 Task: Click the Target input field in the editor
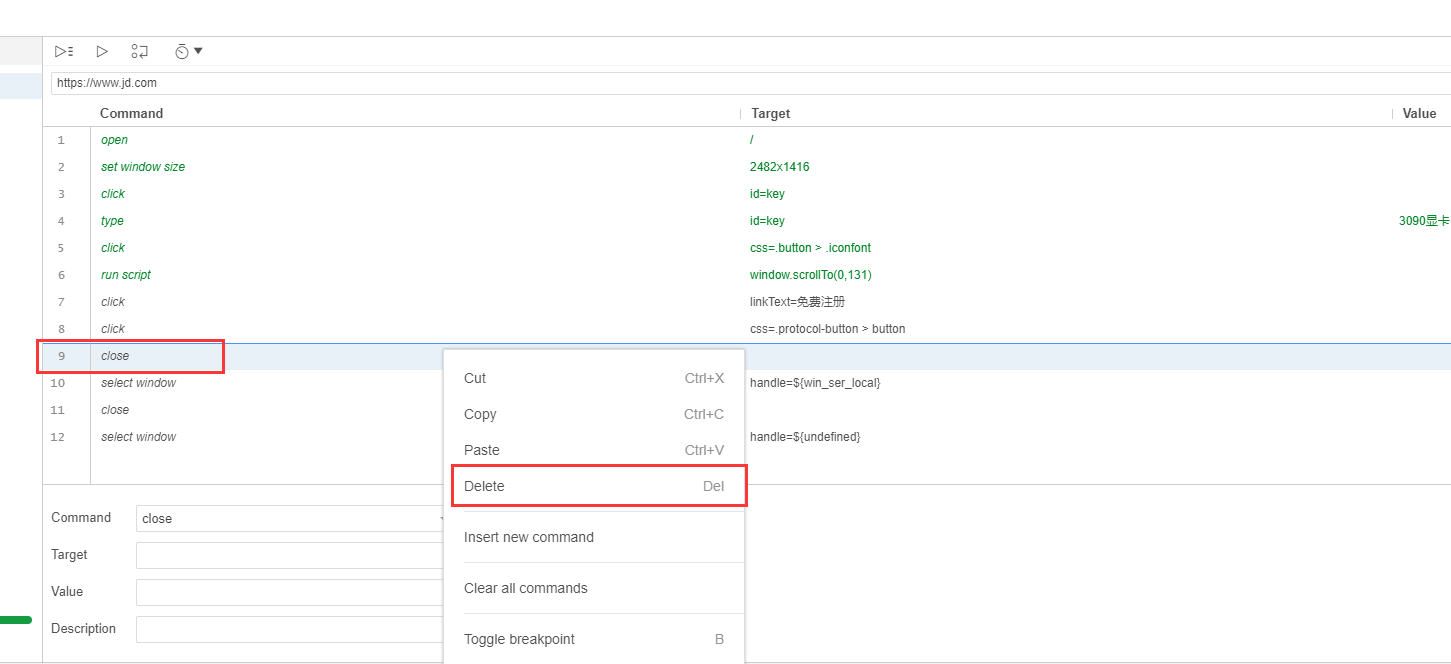point(290,555)
